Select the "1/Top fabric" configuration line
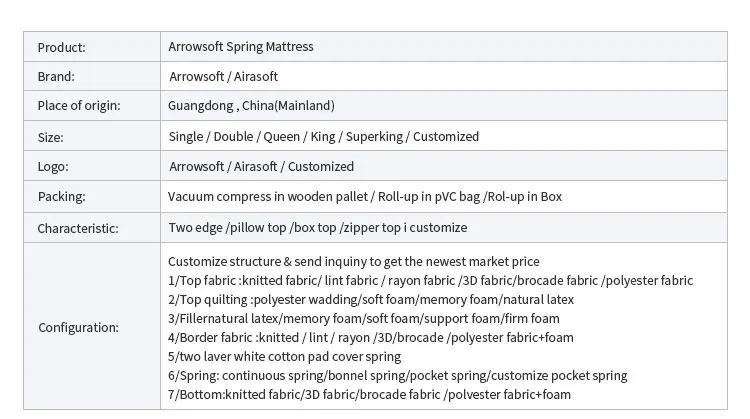The height and width of the screenshot is (419, 750). (430, 281)
